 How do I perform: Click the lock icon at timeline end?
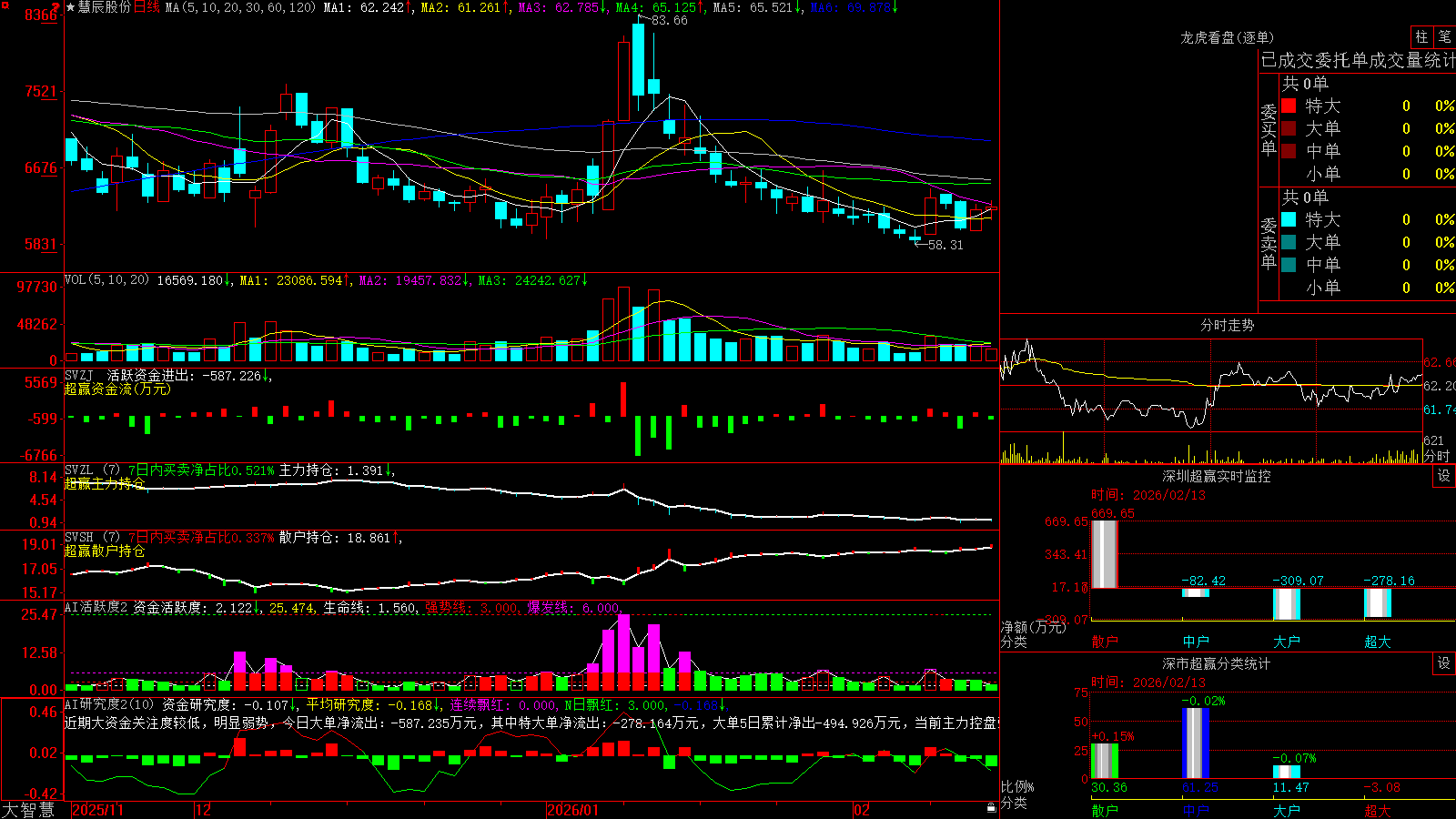(x=991, y=808)
